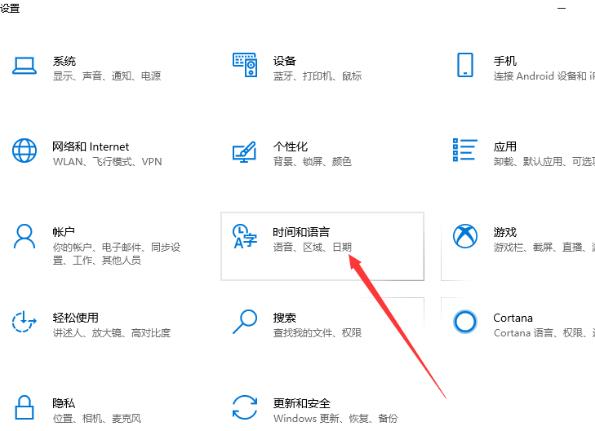
Task: Go to 设备 settings title
Action: pyautogui.click(x=285, y=61)
